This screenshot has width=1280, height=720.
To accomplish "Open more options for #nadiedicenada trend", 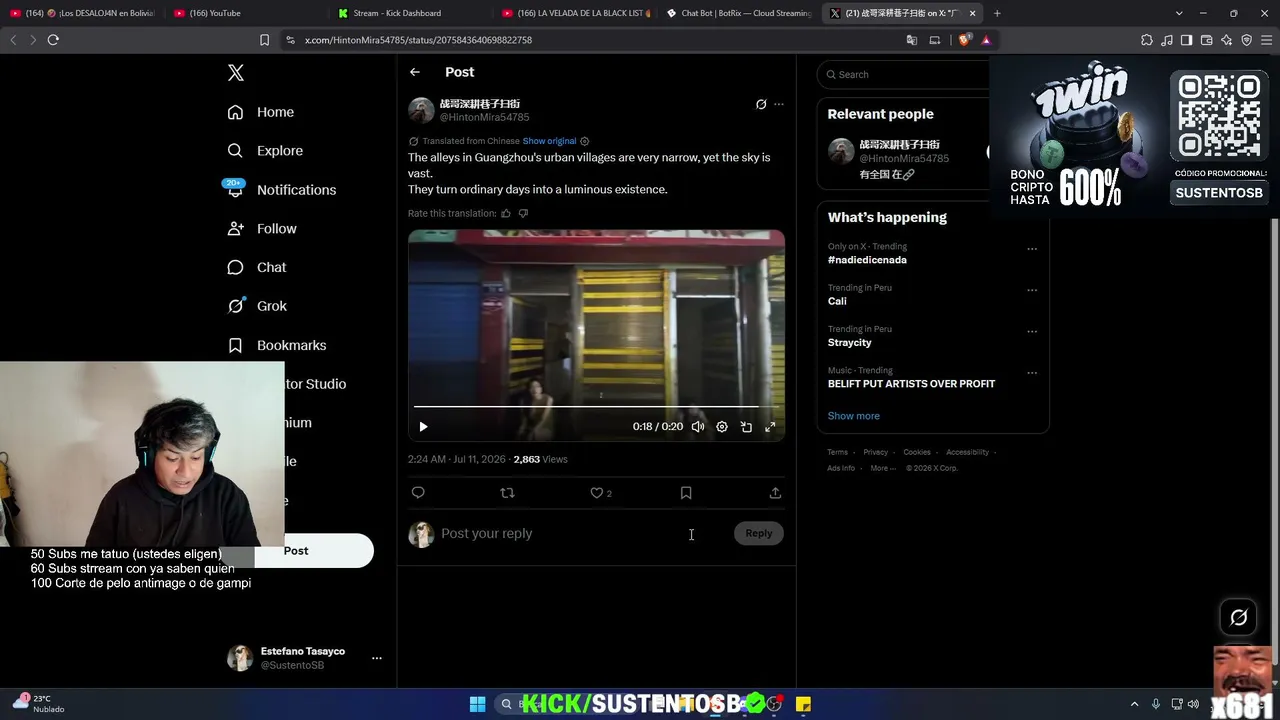I will coord(1032,249).
